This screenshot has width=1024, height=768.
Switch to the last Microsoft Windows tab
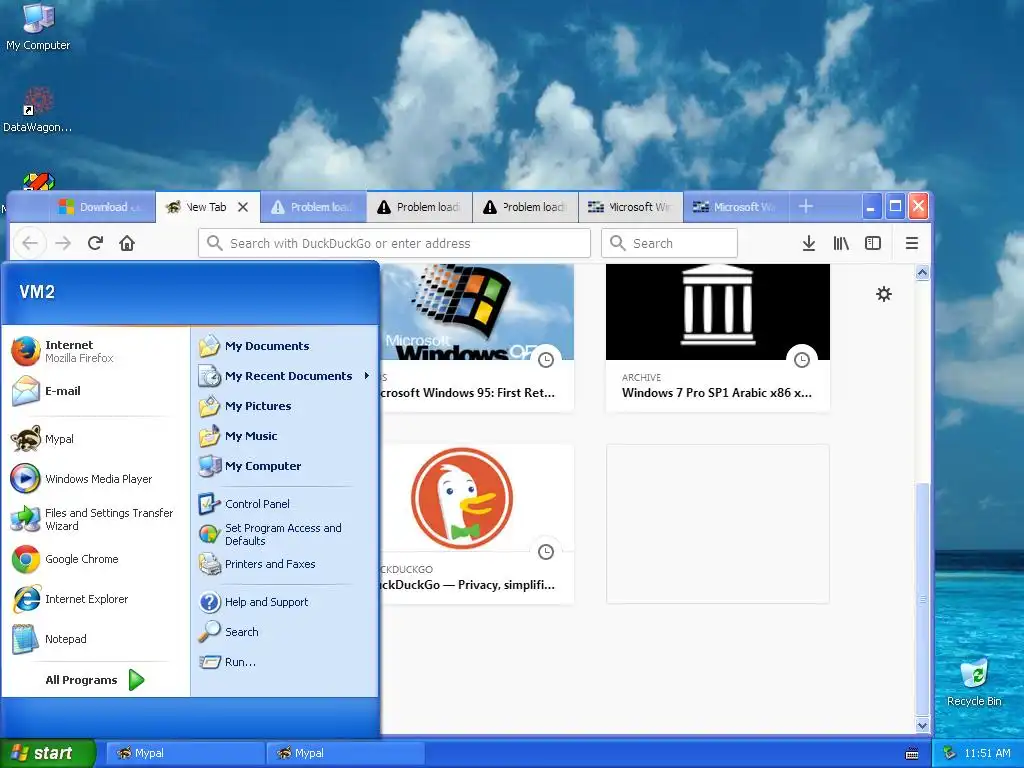[x=736, y=207]
